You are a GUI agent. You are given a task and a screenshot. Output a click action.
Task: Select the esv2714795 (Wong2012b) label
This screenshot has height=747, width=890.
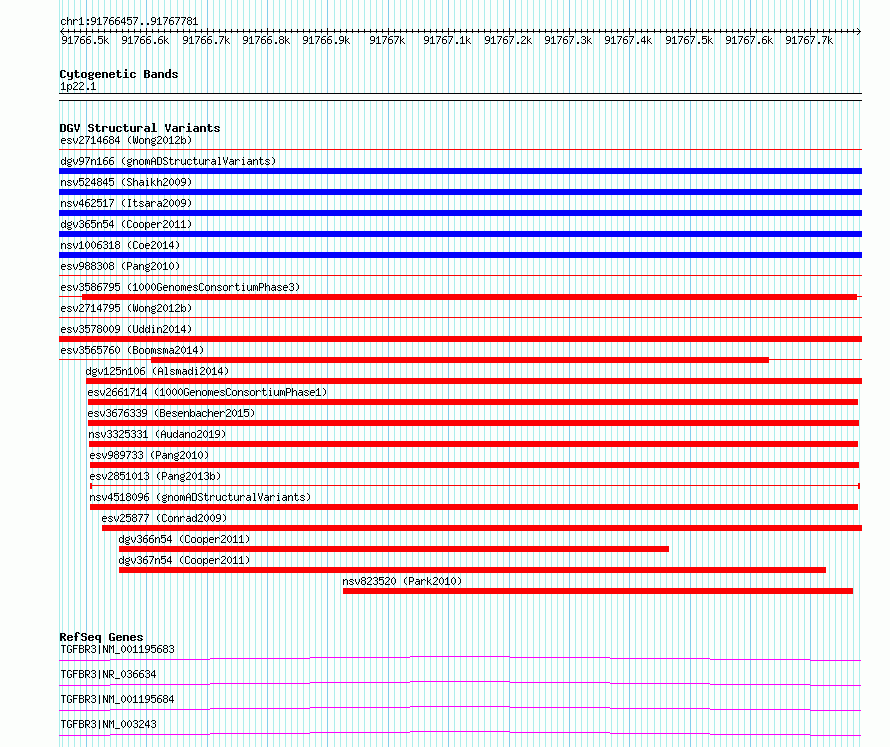pos(126,308)
